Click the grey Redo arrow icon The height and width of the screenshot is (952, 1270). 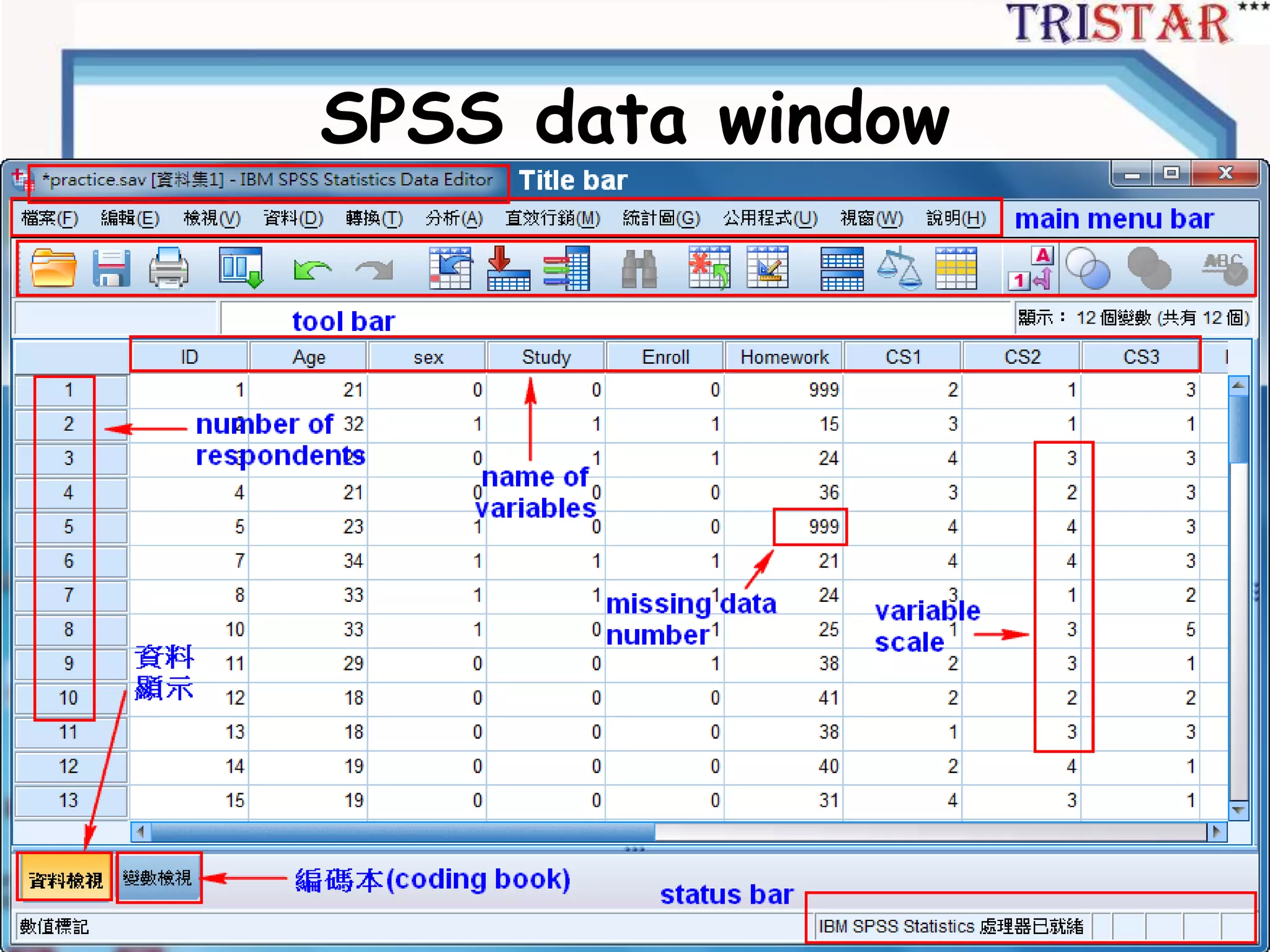click(x=375, y=270)
